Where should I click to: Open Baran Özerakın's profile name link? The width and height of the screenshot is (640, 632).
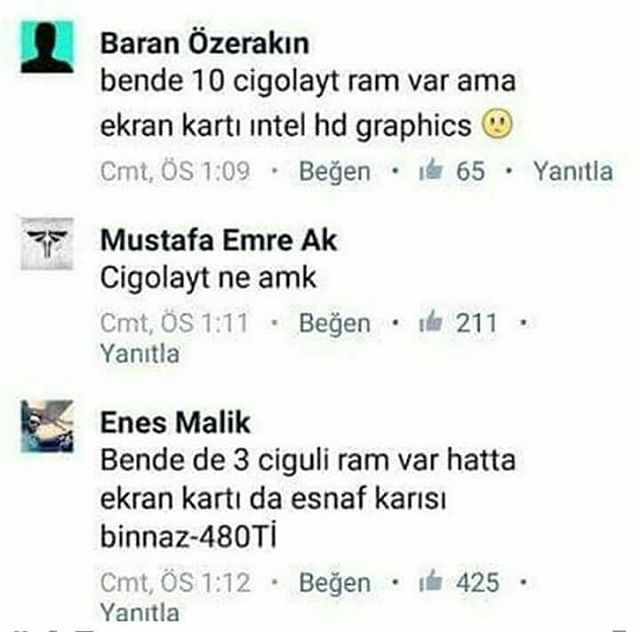tap(204, 43)
